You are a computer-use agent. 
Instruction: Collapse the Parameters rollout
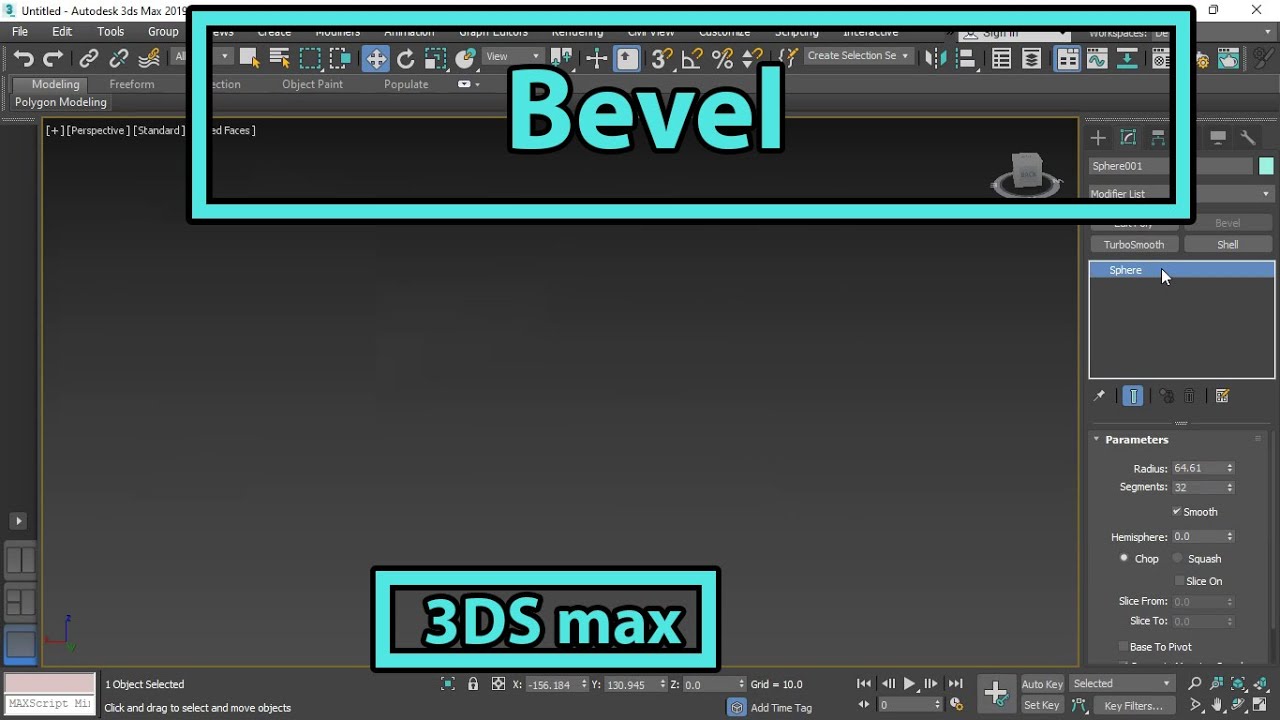click(1096, 439)
